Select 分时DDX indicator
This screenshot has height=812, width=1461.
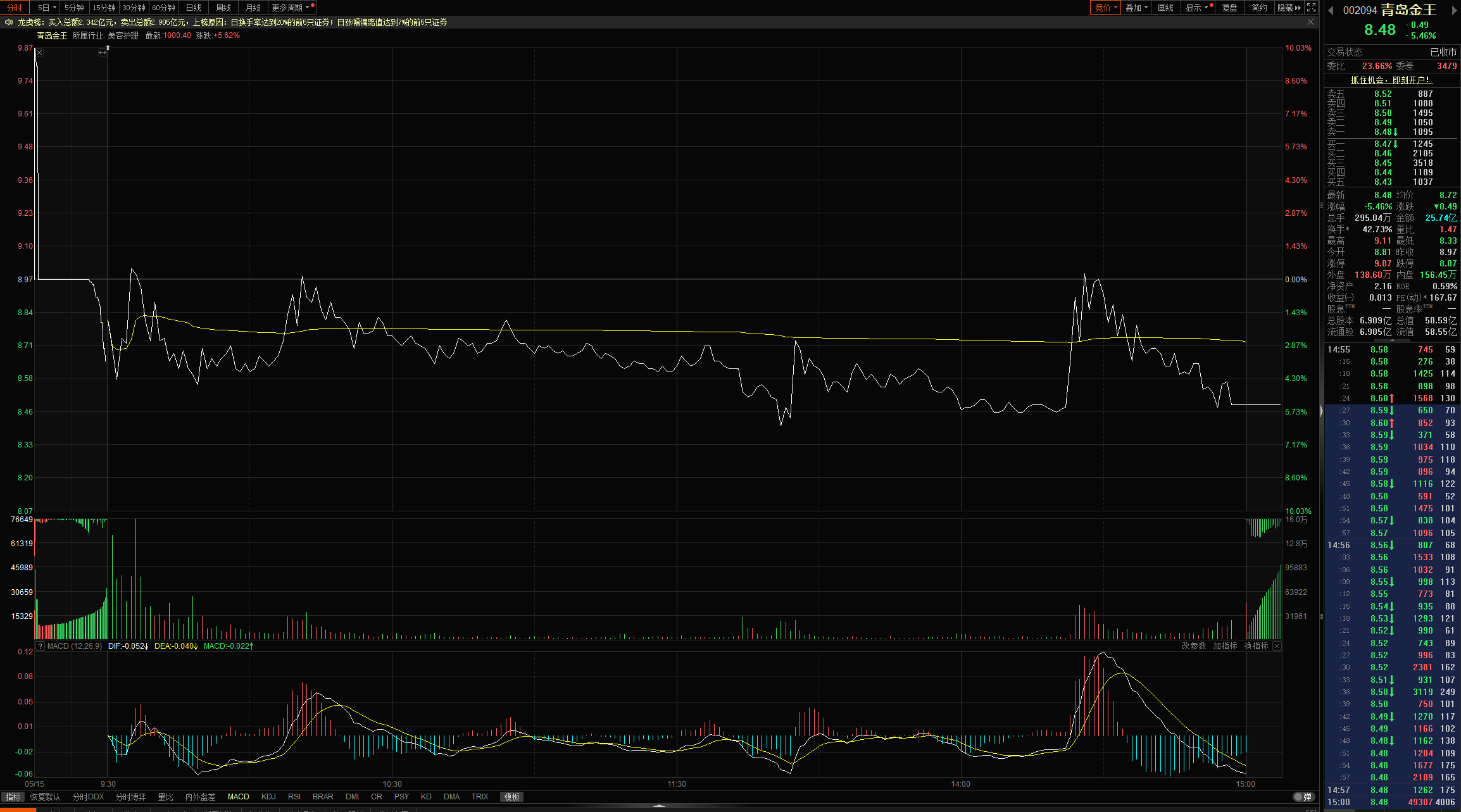coord(88,797)
